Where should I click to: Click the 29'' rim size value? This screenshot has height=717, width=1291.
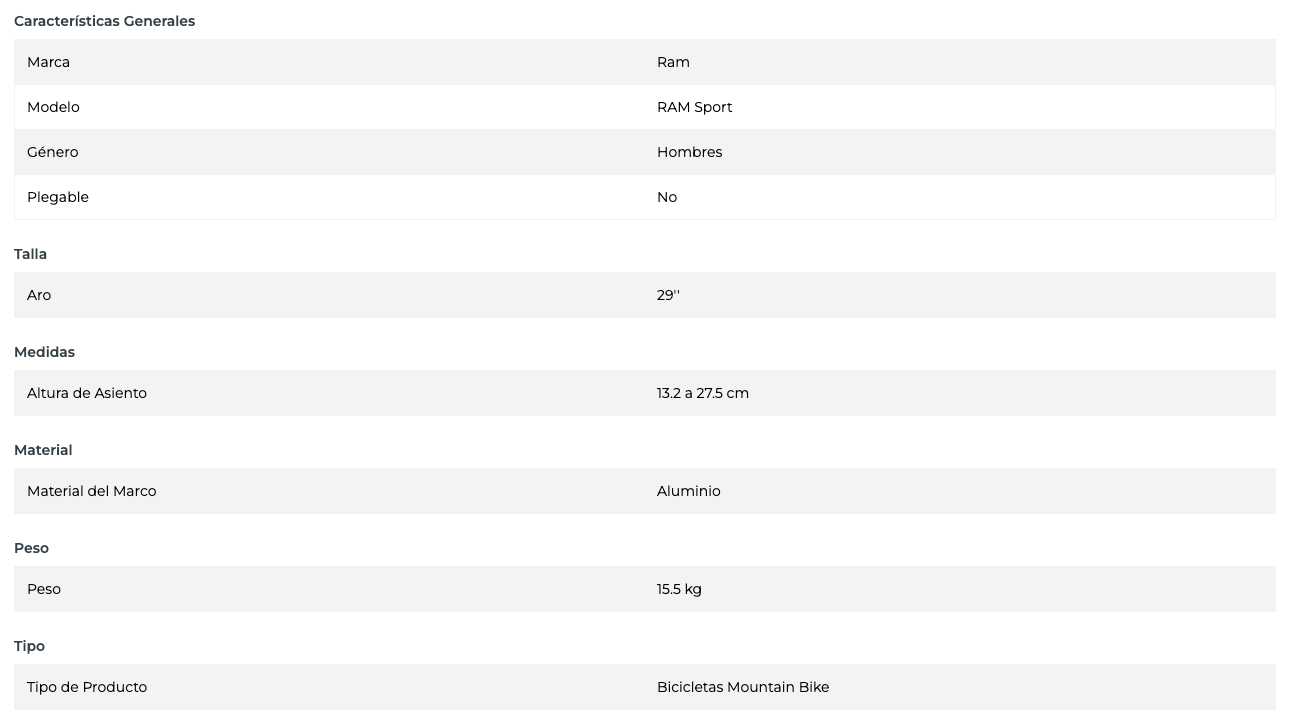(x=668, y=295)
